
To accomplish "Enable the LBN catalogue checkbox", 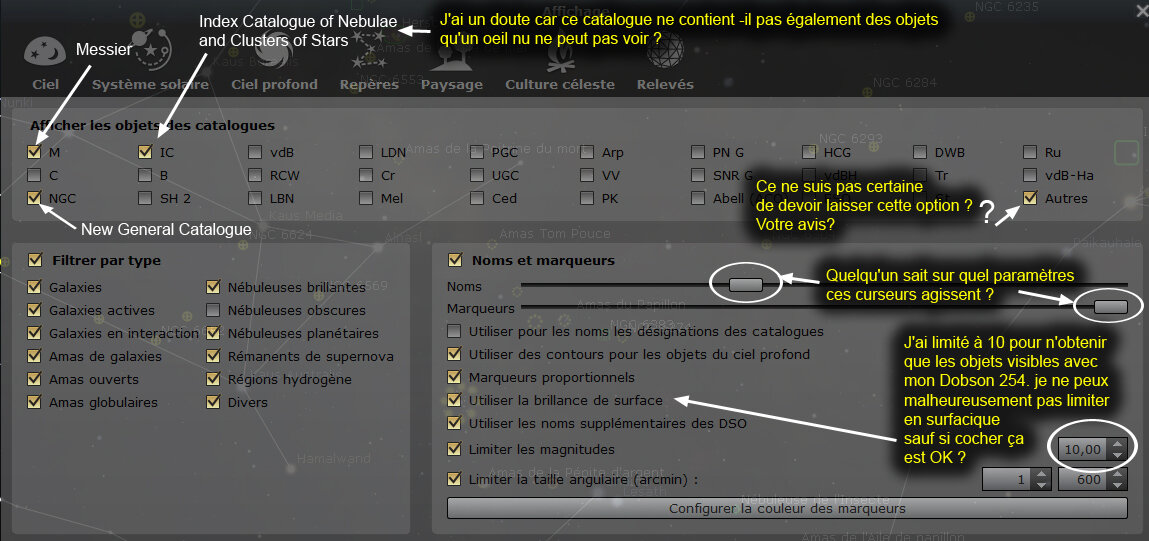I will point(255,198).
